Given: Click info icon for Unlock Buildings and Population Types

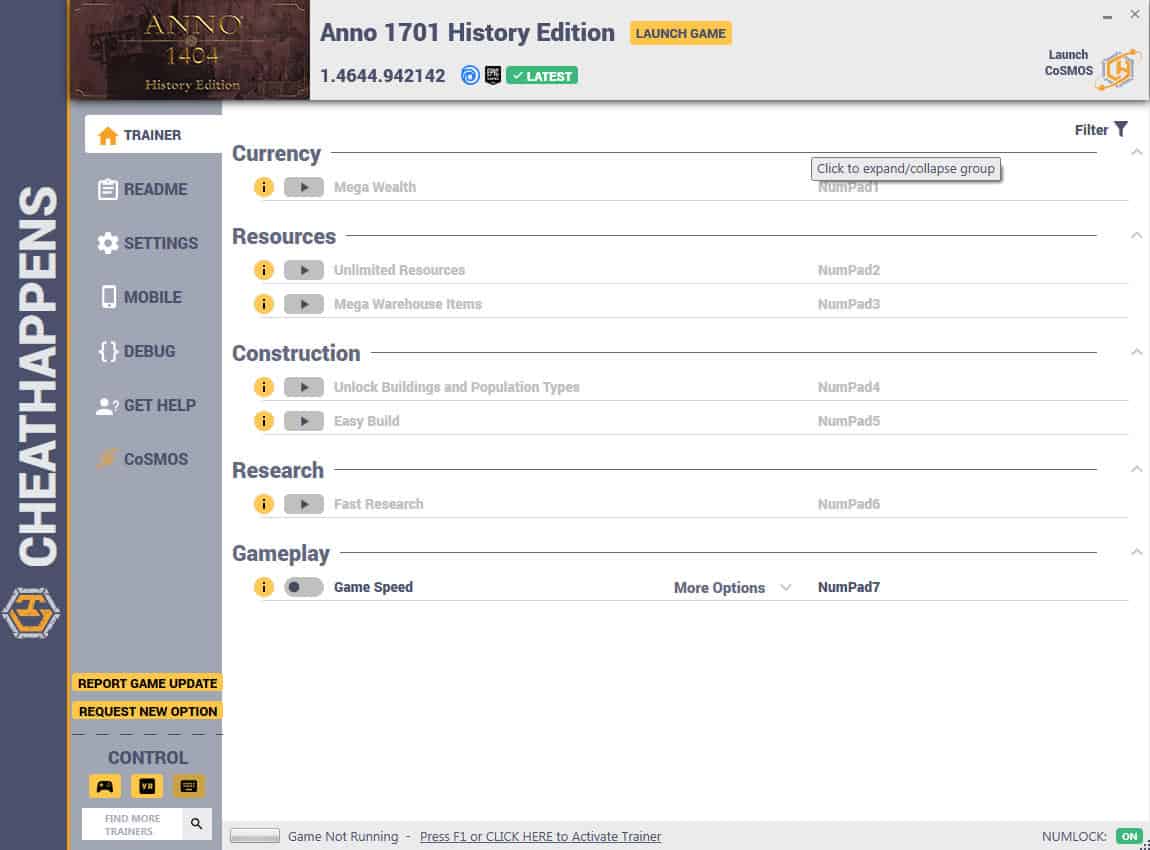Looking at the screenshot, I should click(x=263, y=386).
